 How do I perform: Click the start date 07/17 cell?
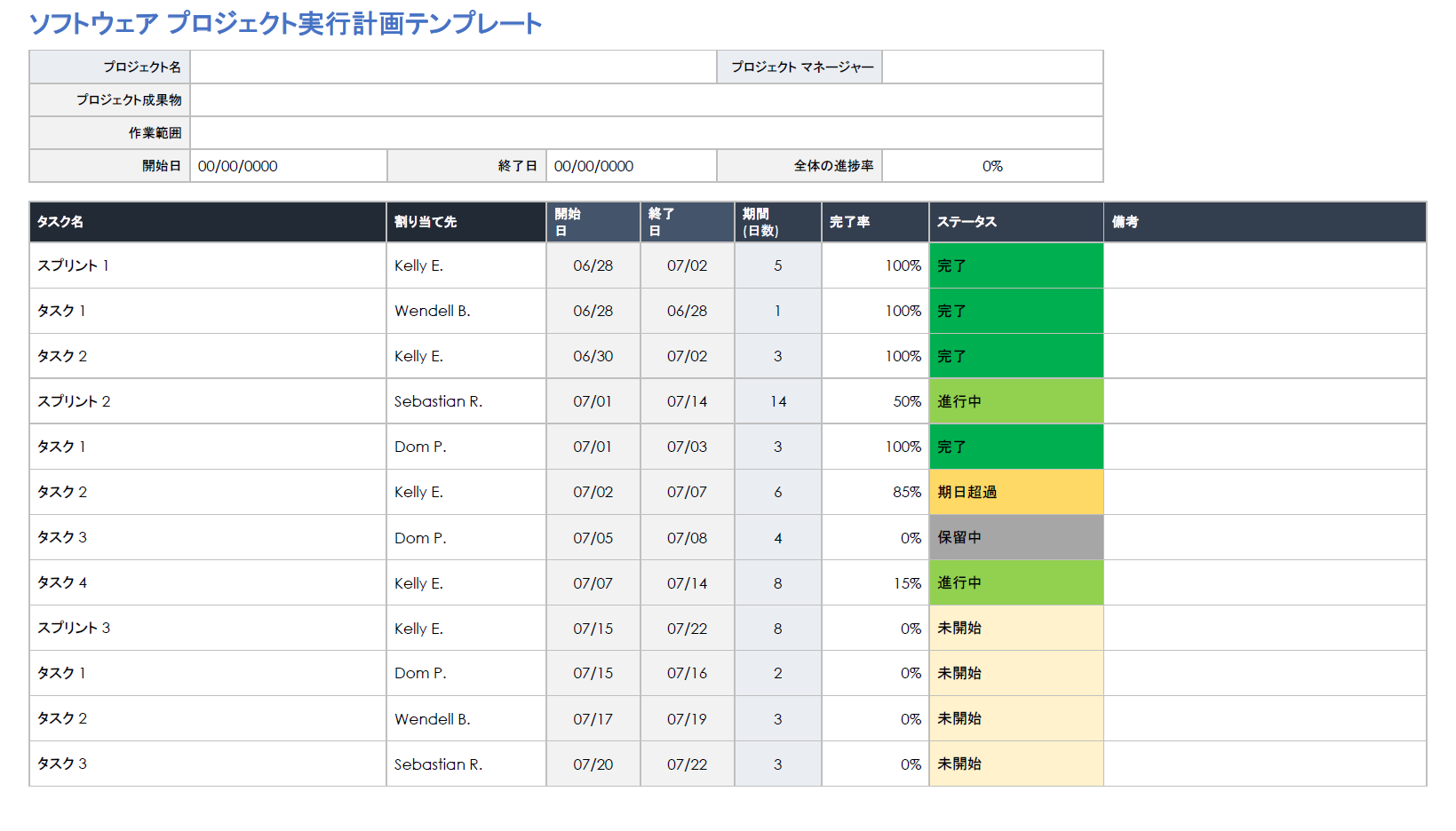click(593, 718)
